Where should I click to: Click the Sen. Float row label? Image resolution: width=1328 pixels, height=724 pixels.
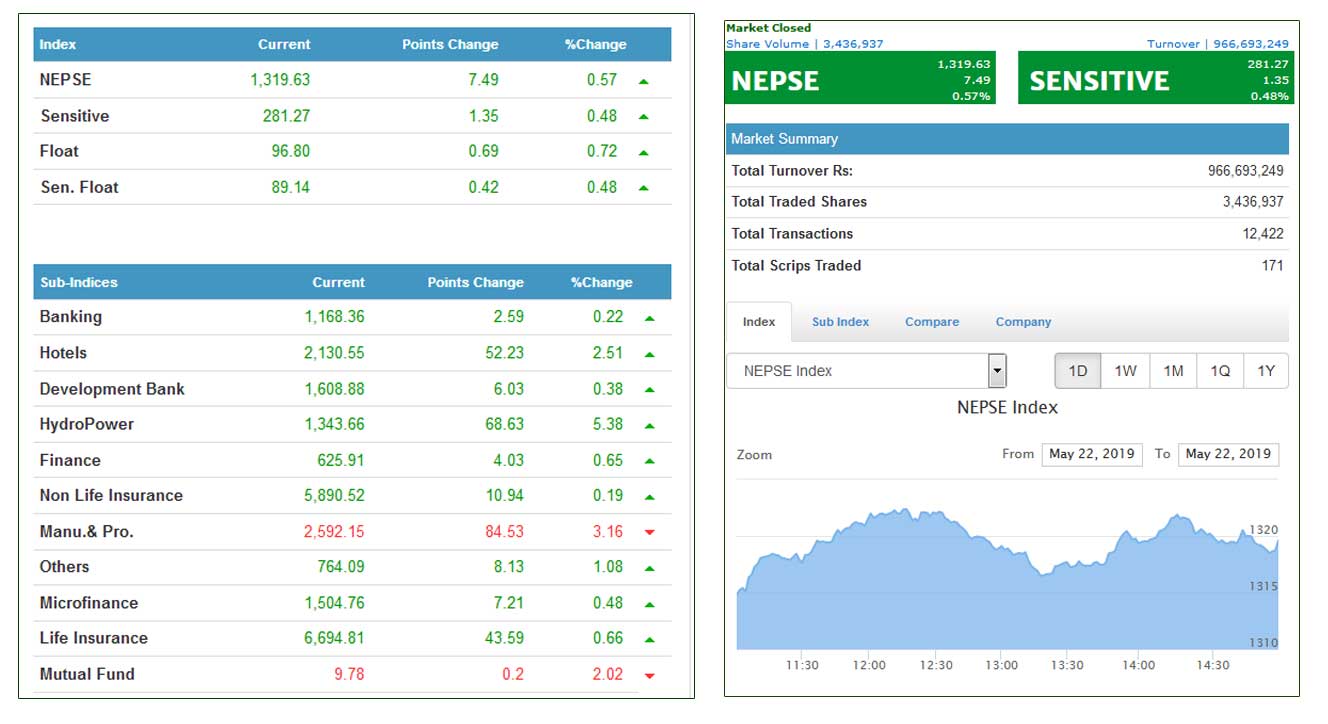coord(80,187)
